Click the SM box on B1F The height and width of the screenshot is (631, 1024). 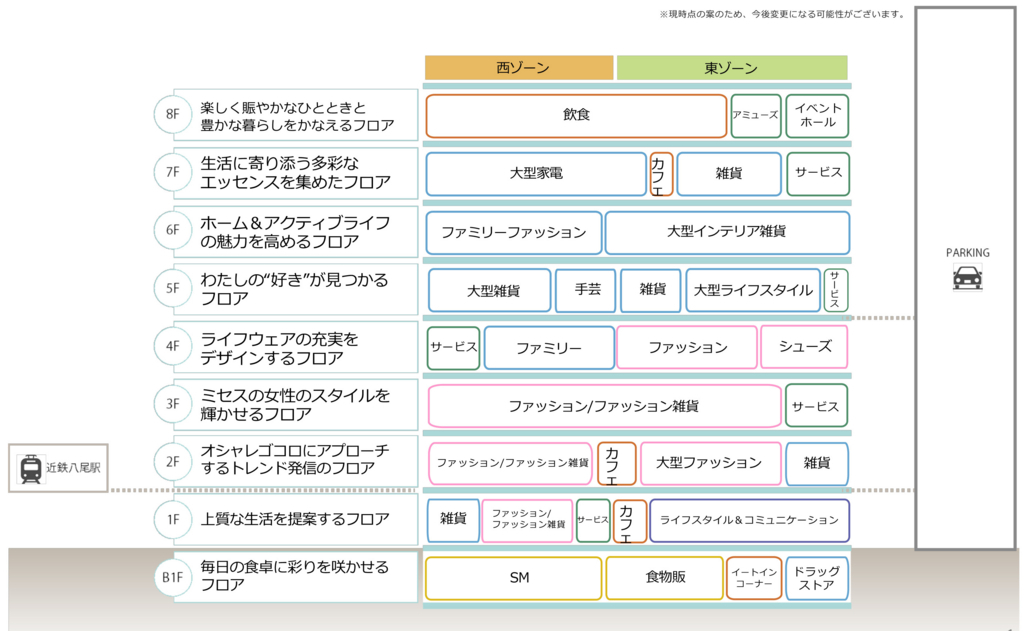point(513,578)
